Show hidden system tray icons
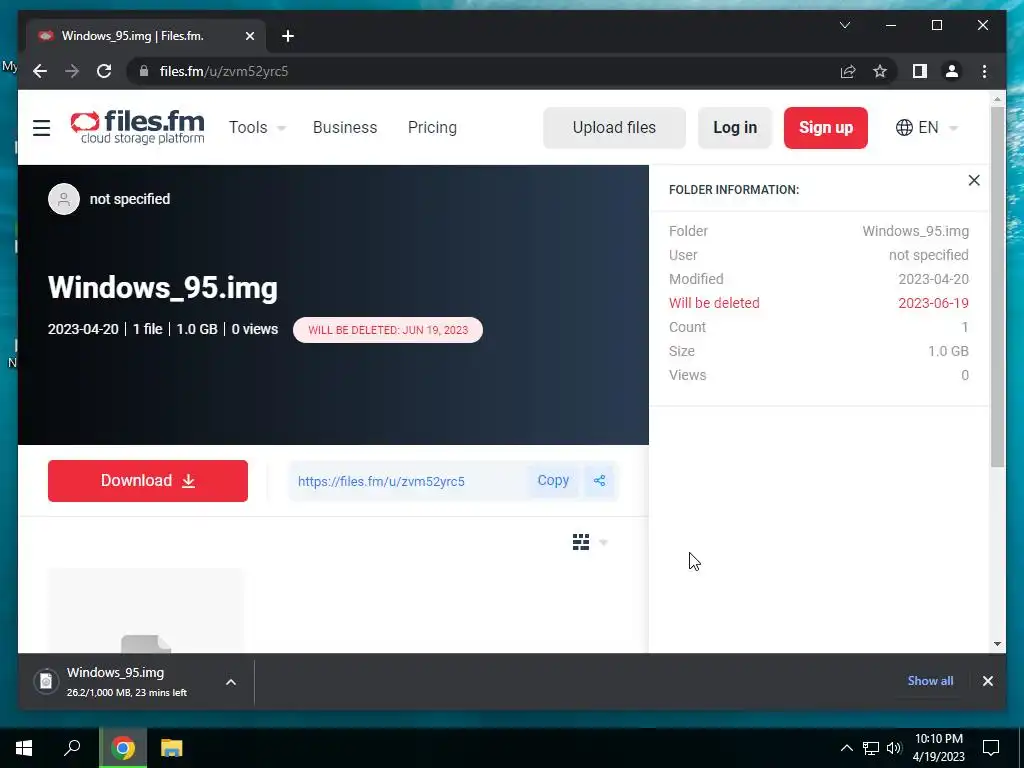This screenshot has height=768, width=1024. (x=846, y=748)
